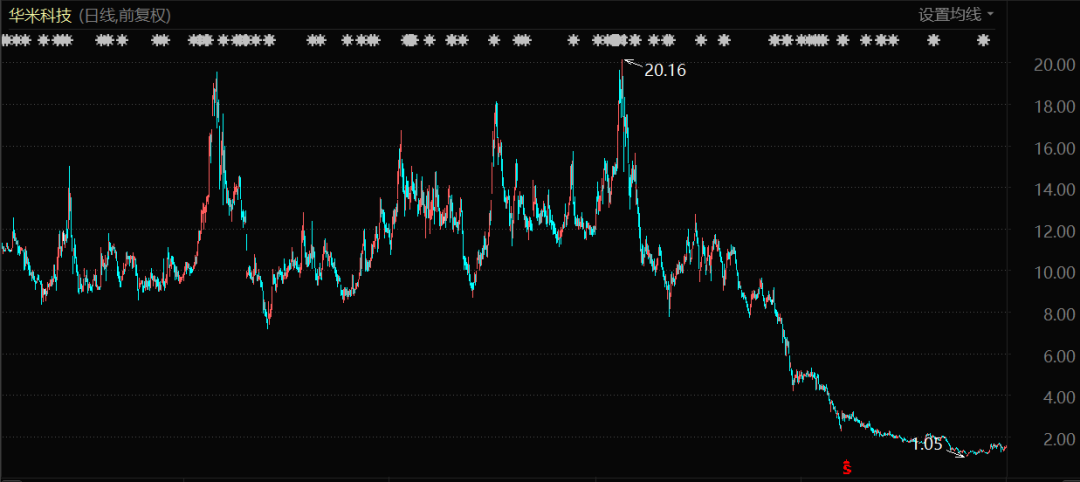
Task: Click the small arrow beside 设置均线
Action: click(991, 14)
